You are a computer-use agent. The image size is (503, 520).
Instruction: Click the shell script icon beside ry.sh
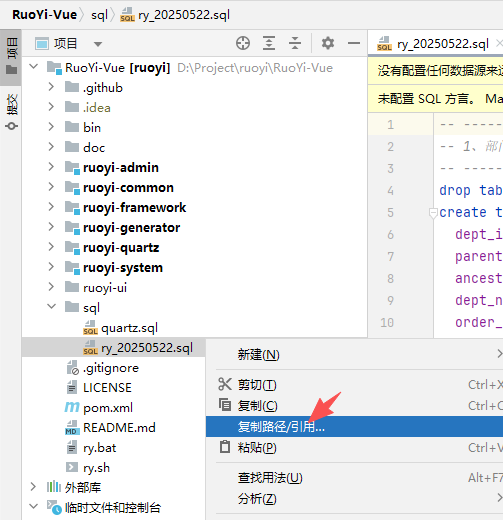point(72,467)
